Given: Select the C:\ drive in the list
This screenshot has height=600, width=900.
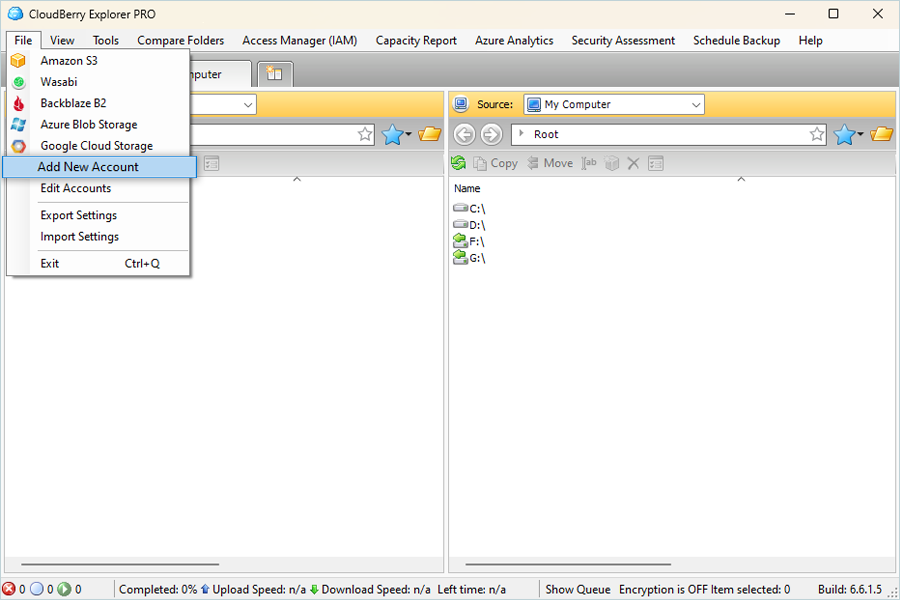Looking at the screenshot, I should tap(470, 208).
